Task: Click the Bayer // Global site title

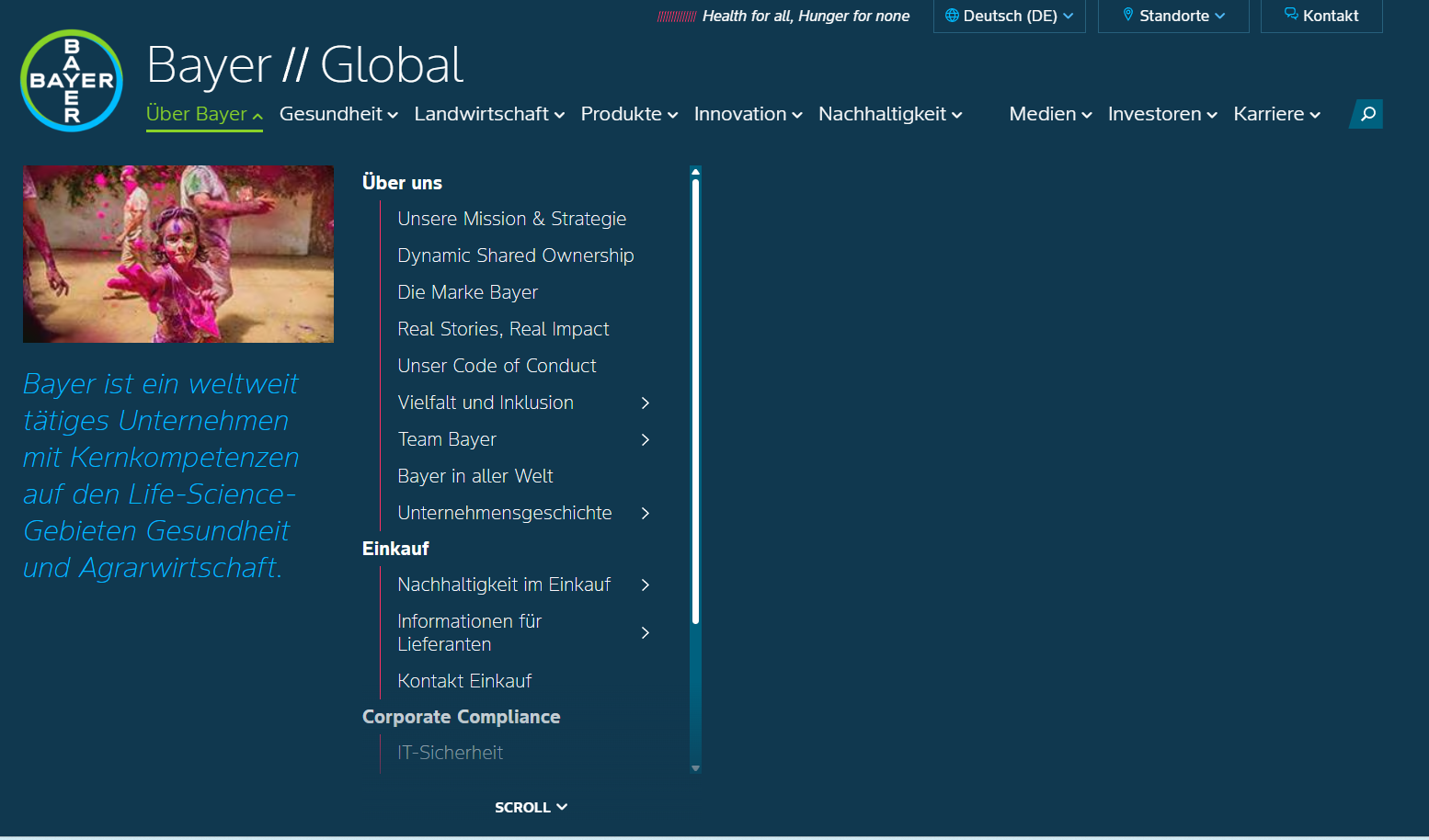Action: (304, 65)
